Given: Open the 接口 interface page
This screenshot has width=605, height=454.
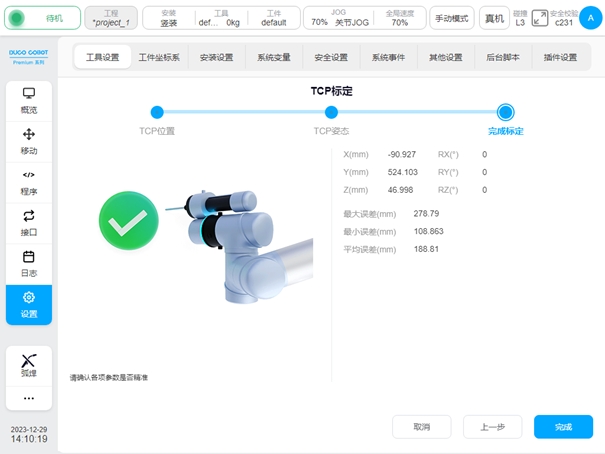Looking at the screenshot, I should point(29,222).
